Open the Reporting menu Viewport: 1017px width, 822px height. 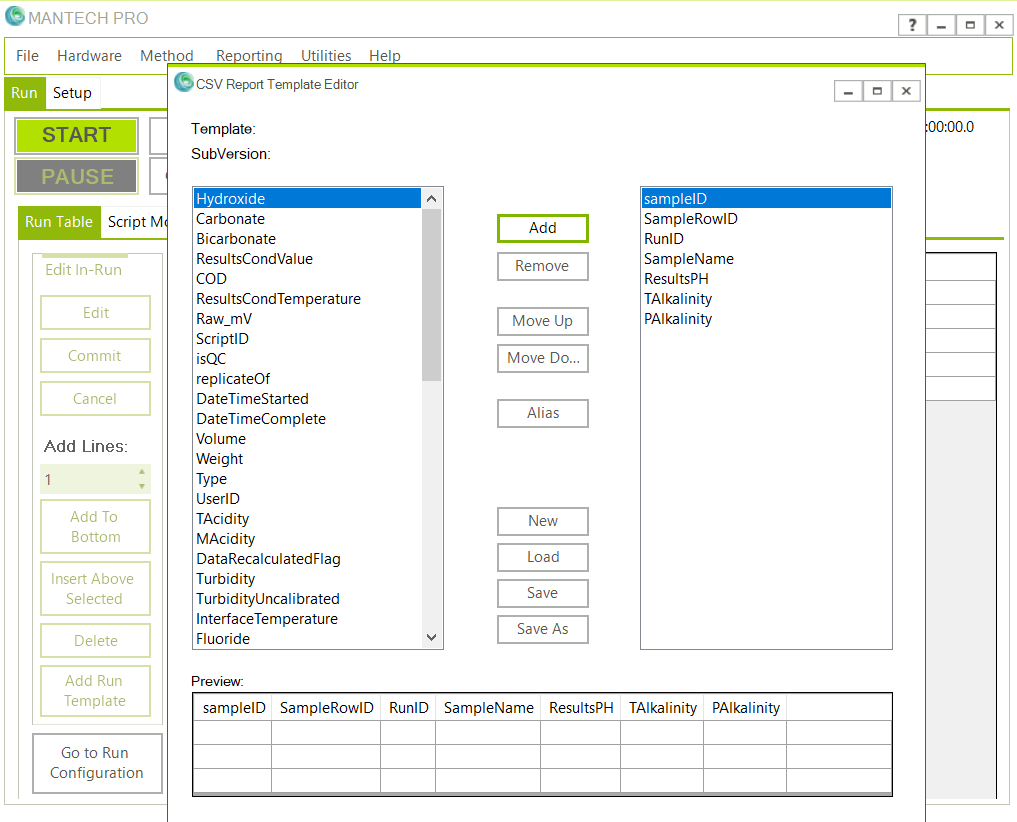249,56
